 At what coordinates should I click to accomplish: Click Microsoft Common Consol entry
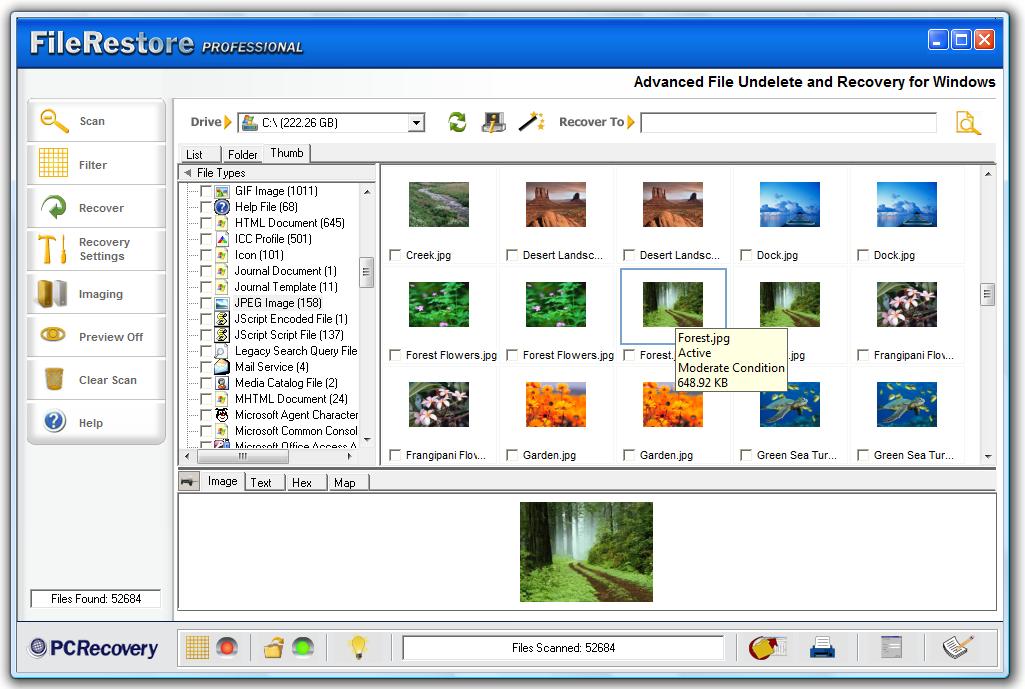pyautogui.click(x=296, y=431)
